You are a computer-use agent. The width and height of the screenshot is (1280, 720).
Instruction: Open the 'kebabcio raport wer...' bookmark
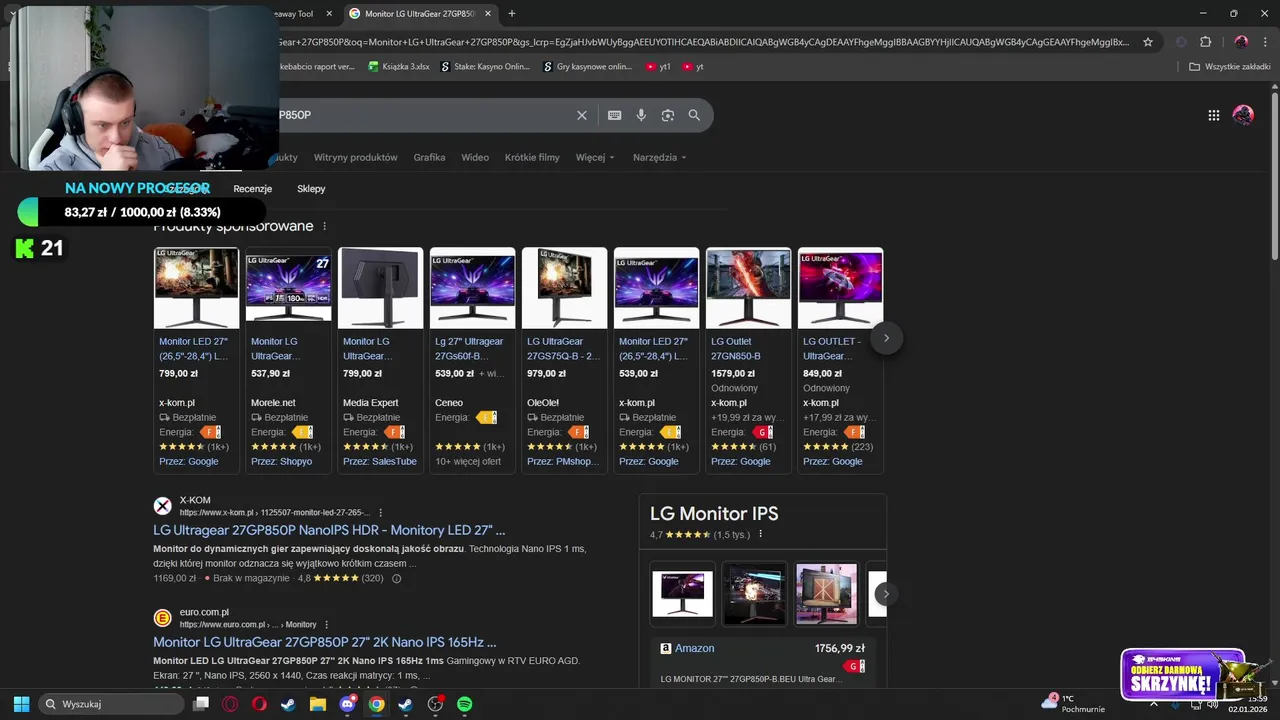coord(316,67)
